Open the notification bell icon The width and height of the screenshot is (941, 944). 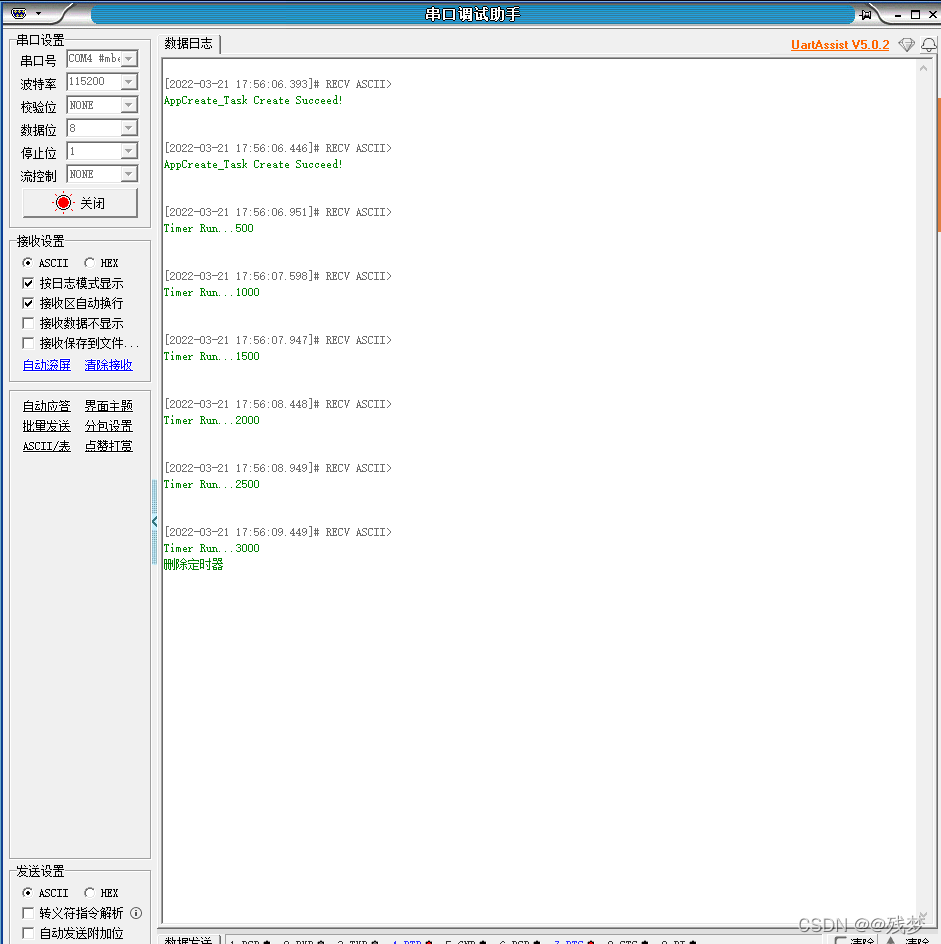[929, 45]
